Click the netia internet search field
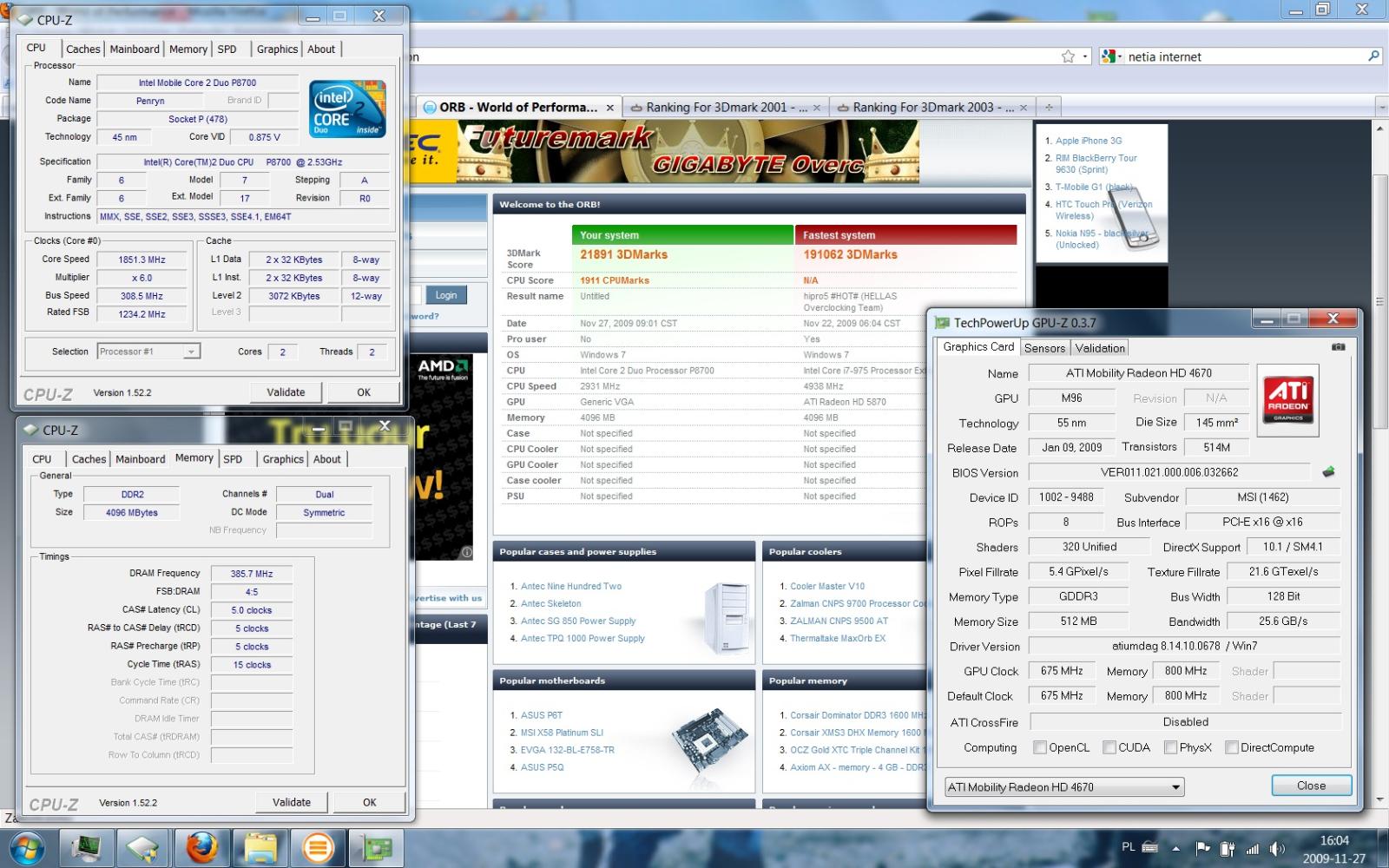 click(1243, 56)
